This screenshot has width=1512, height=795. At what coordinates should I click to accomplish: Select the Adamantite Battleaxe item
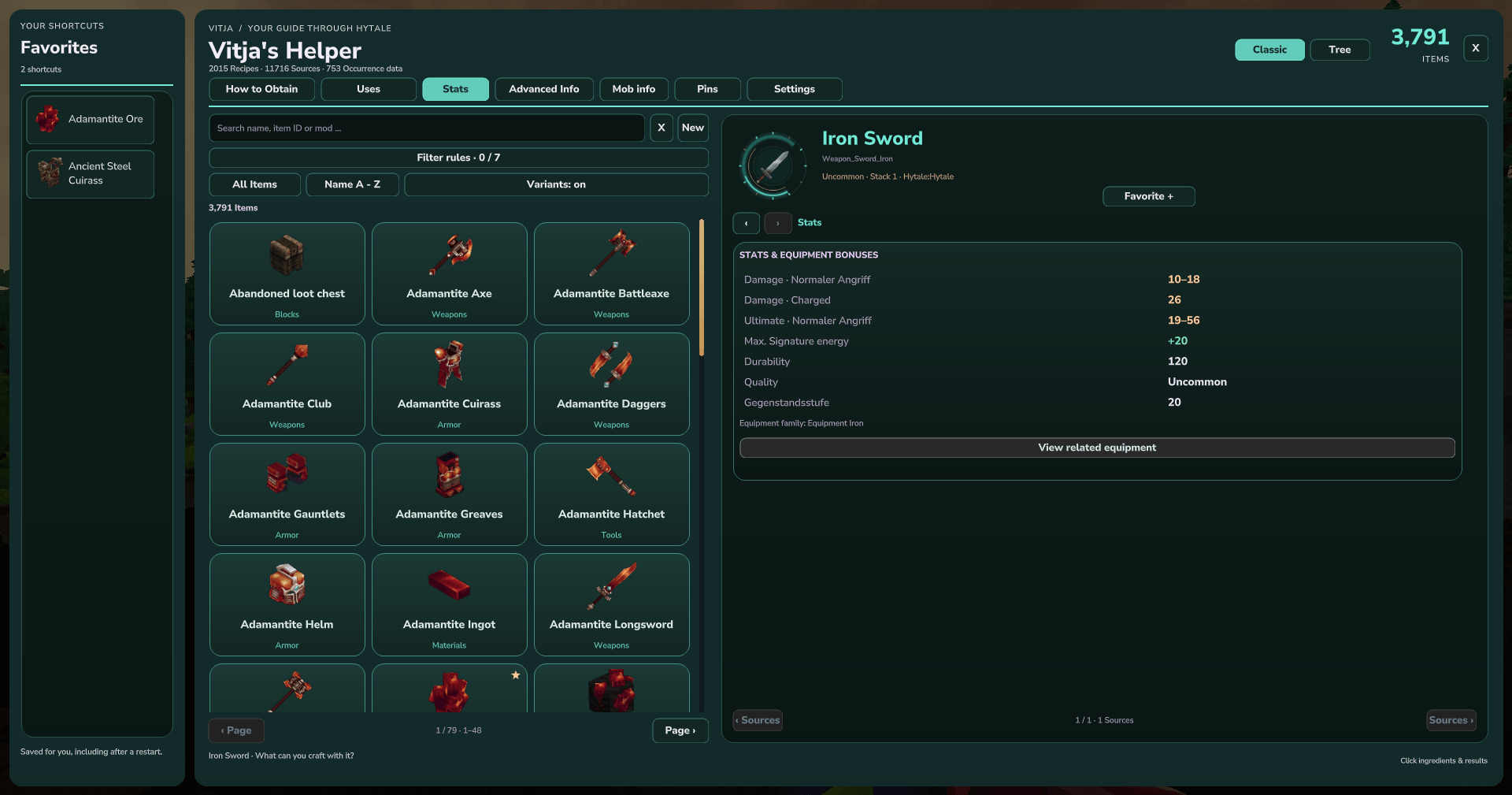click(x=612, y=273)
